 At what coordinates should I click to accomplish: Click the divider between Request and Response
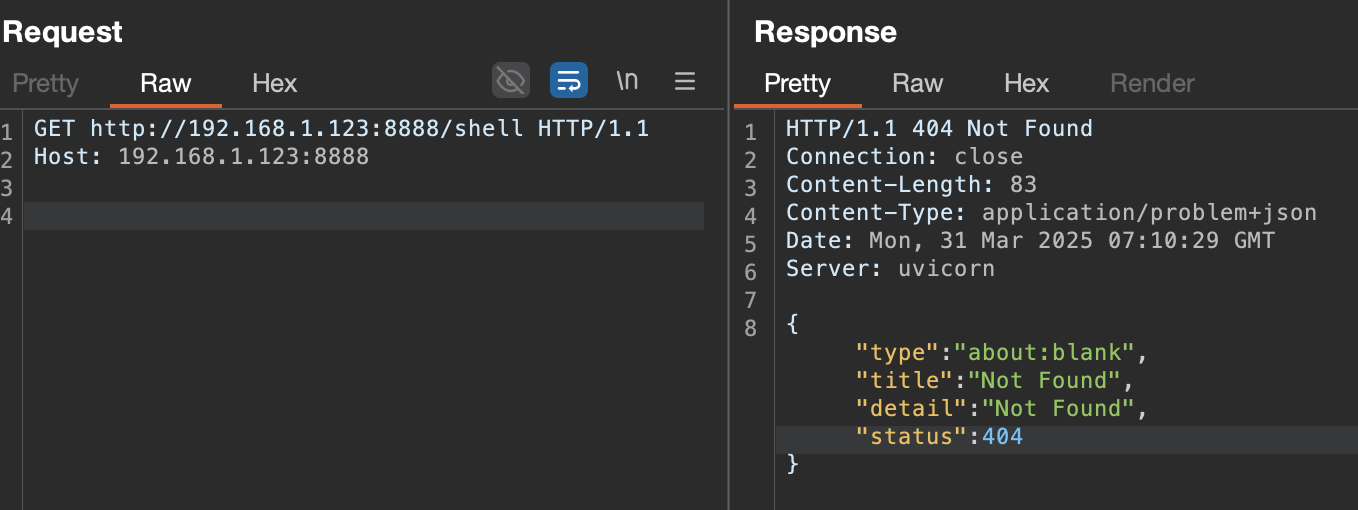728,255
